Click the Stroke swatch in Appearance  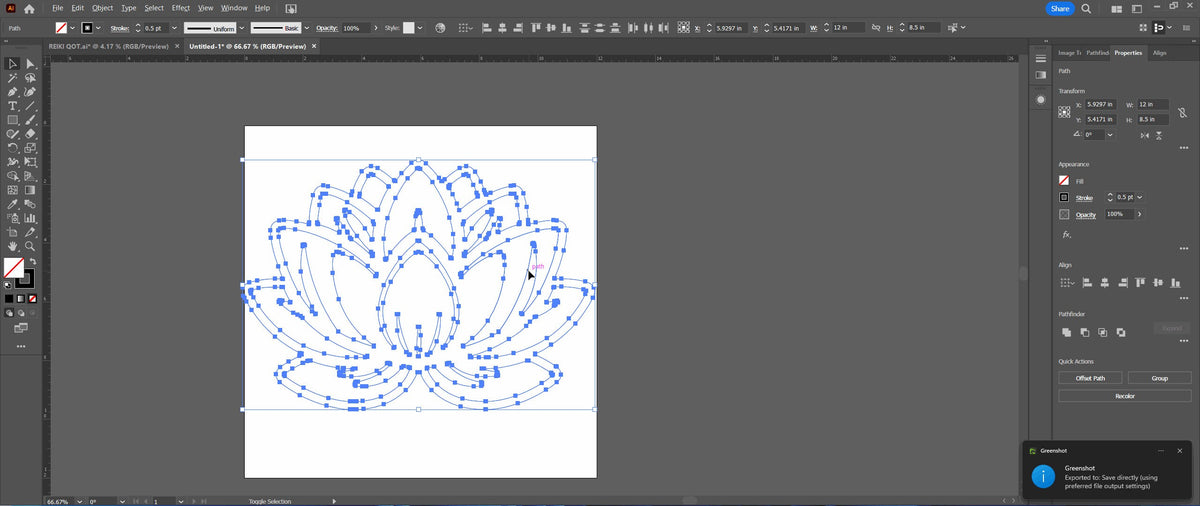point(1065,198)
